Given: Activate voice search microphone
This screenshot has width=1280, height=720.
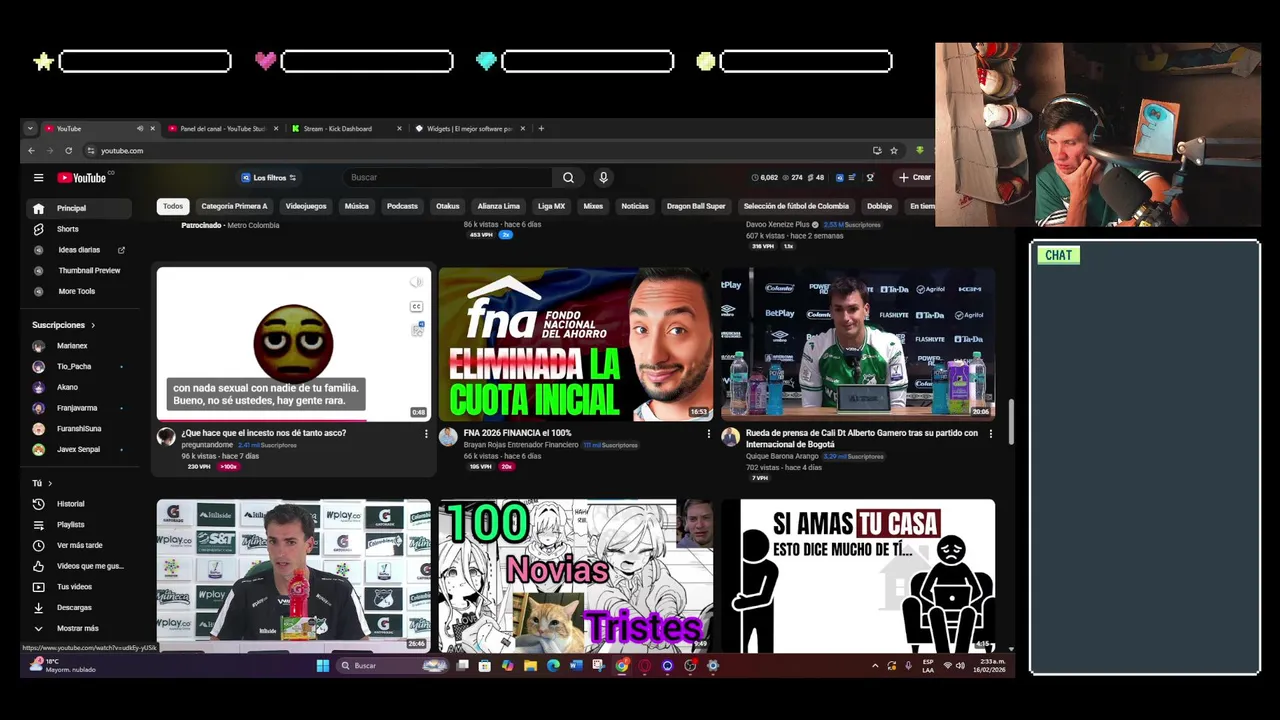Looking at the screenshot, I should [x=603, y=178].
